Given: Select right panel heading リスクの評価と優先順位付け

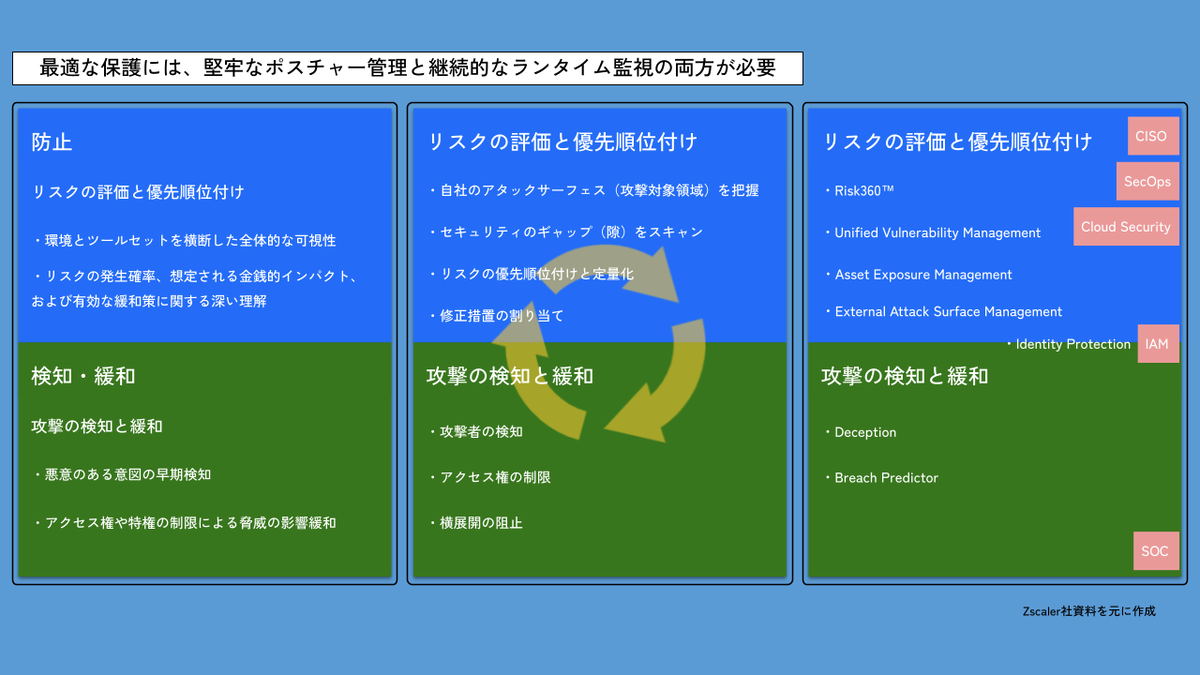Looking at the screenshot, I should [957, 142].
